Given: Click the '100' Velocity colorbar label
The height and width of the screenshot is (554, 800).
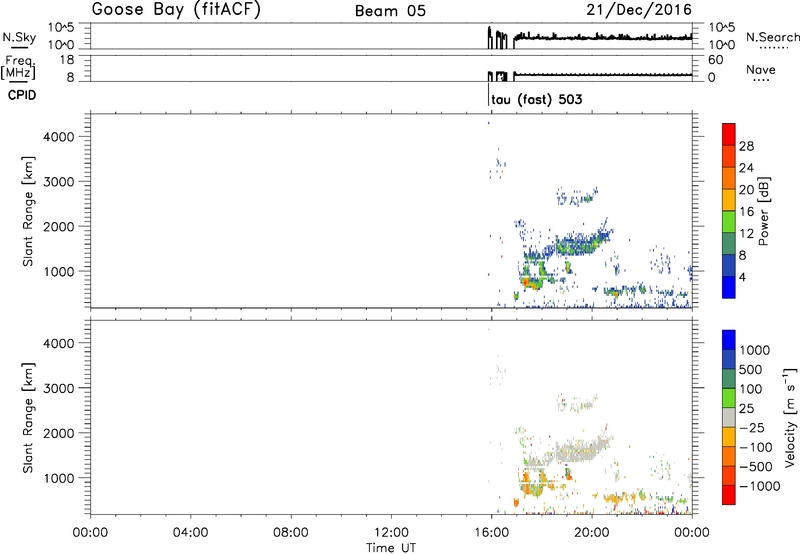Looking at the screenshot, I should click(x=751, y=389).
